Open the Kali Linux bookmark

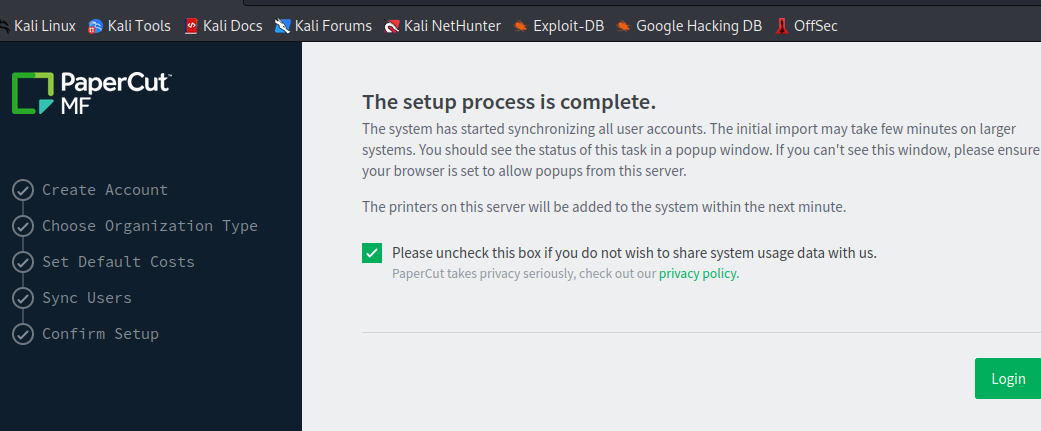[44, 26]
